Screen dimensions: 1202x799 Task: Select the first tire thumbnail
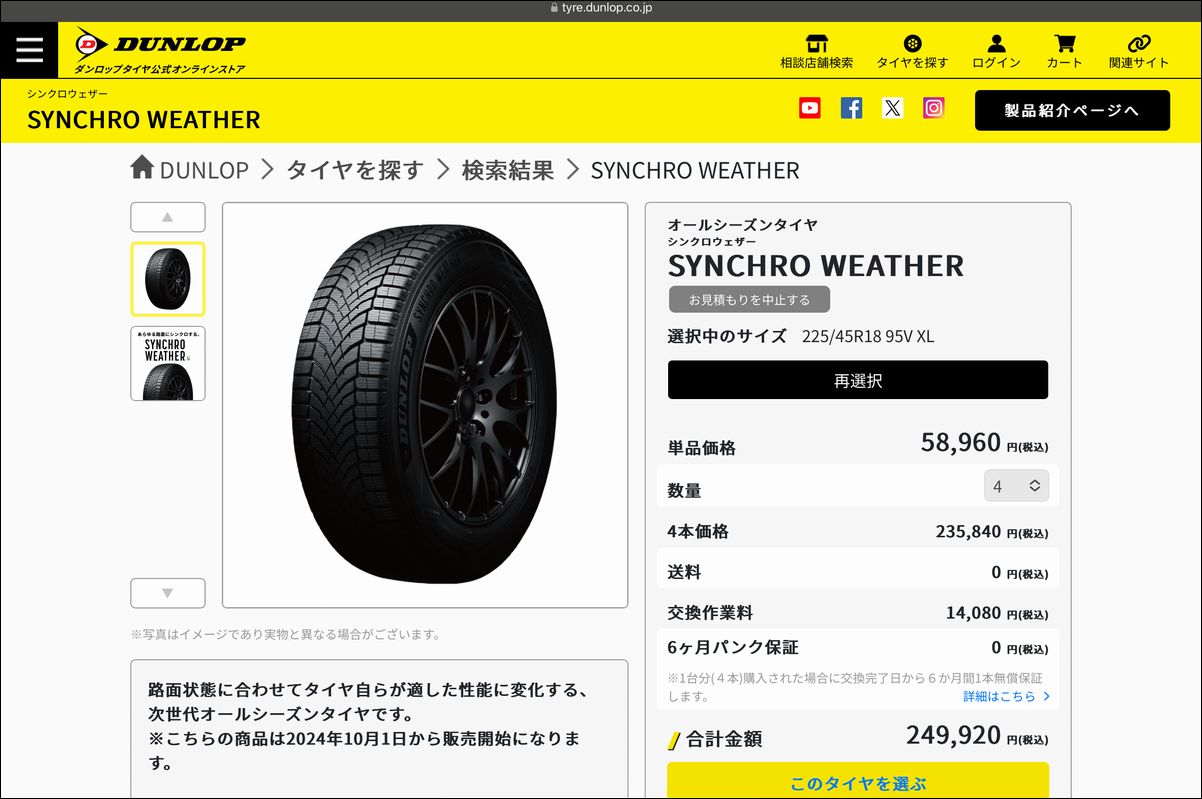point(168,279)
